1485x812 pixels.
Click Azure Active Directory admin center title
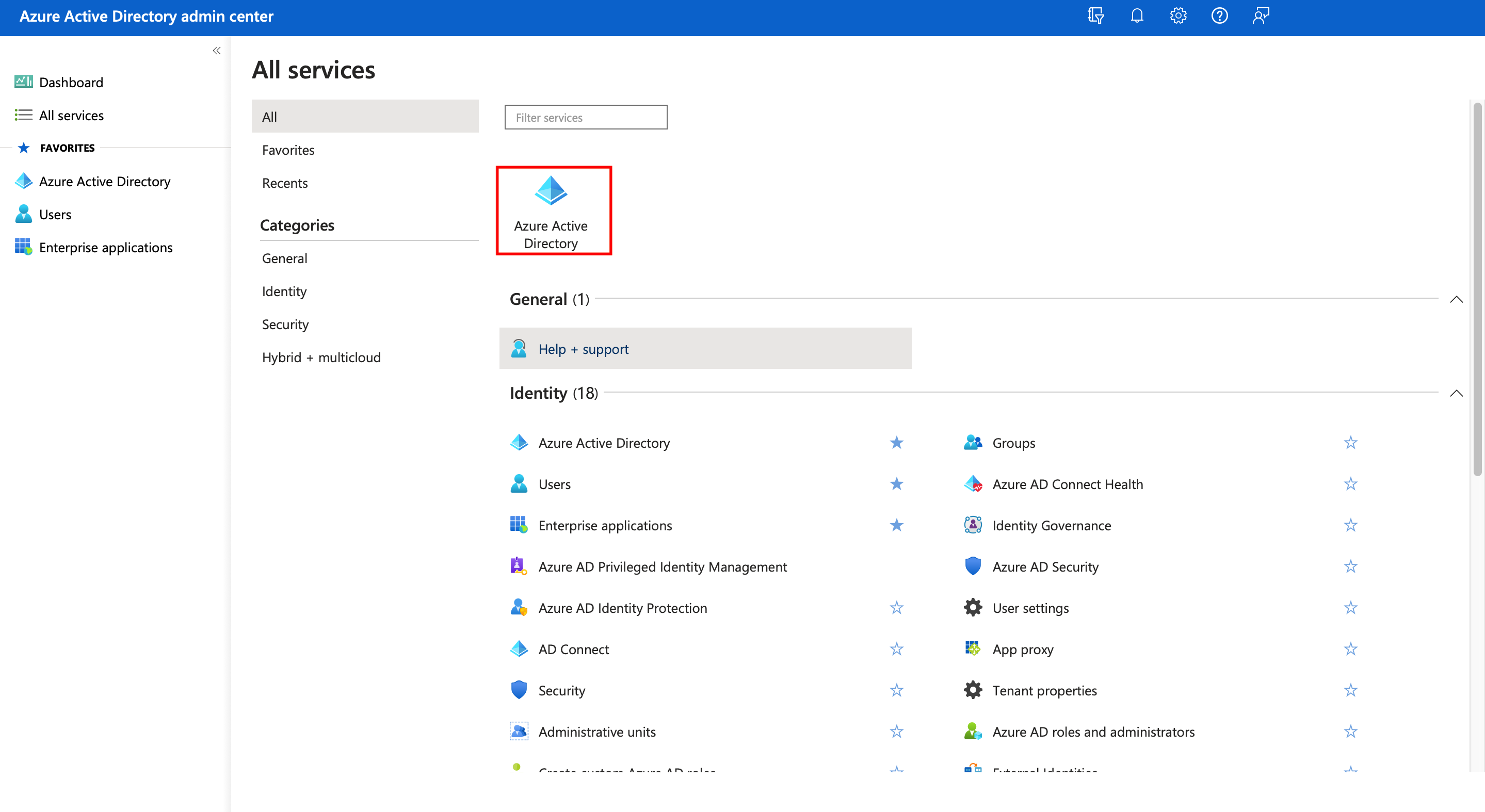(147, 16)
